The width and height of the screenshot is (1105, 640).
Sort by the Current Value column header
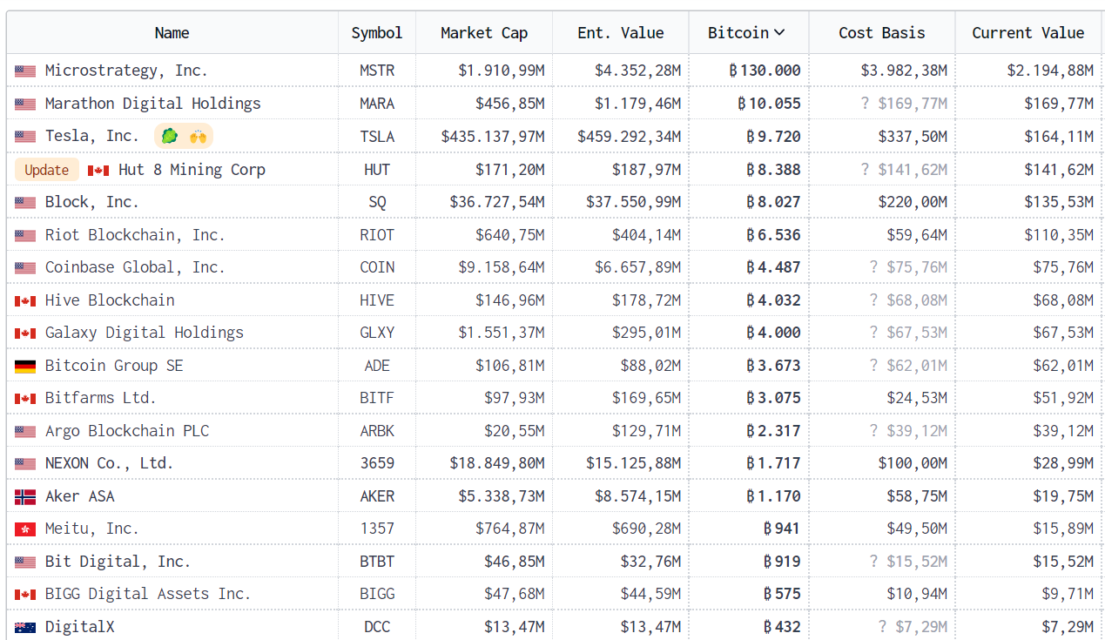point(1027,32)
